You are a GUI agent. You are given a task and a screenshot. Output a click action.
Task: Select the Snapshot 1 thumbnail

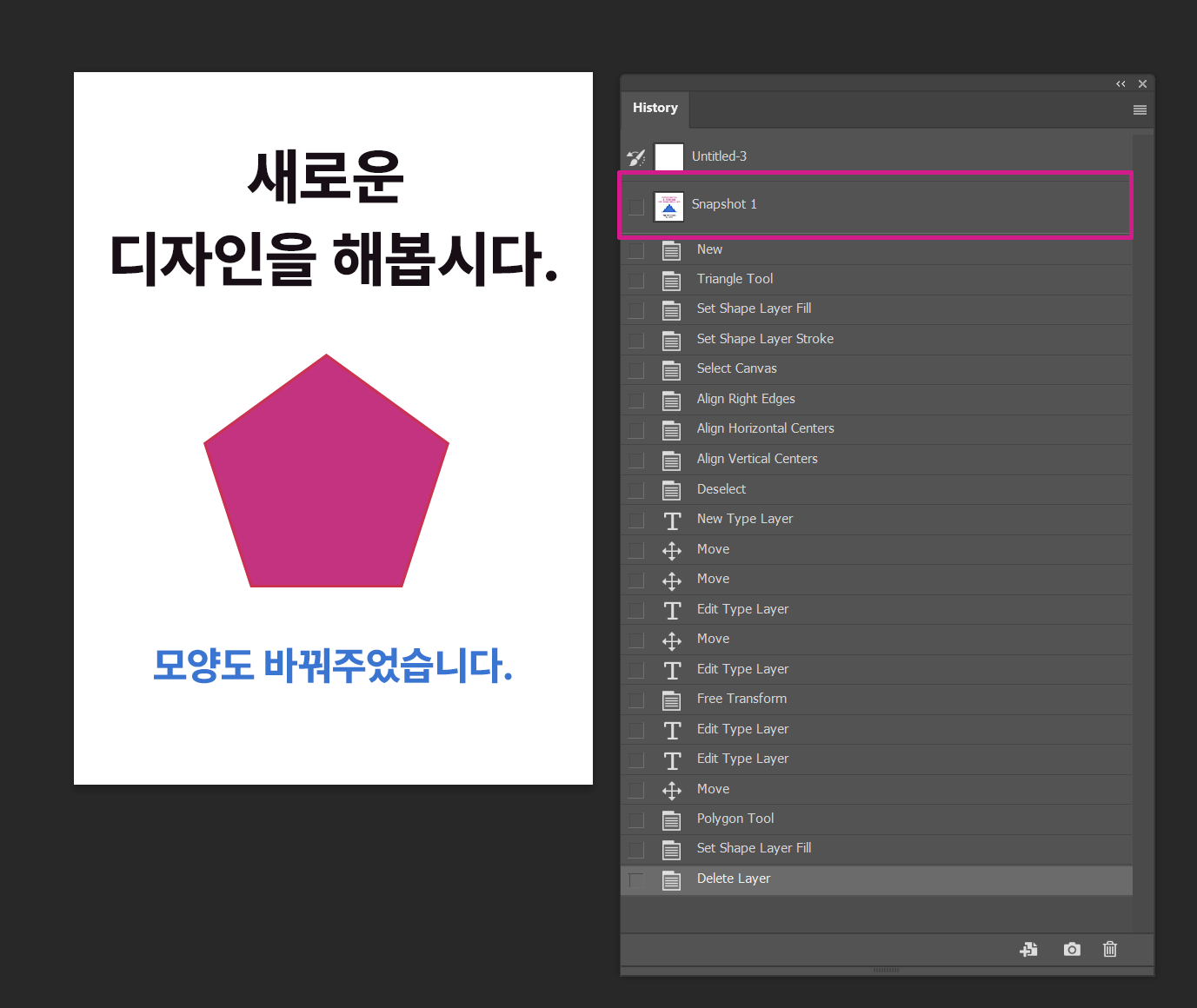(x=668, y=206)
